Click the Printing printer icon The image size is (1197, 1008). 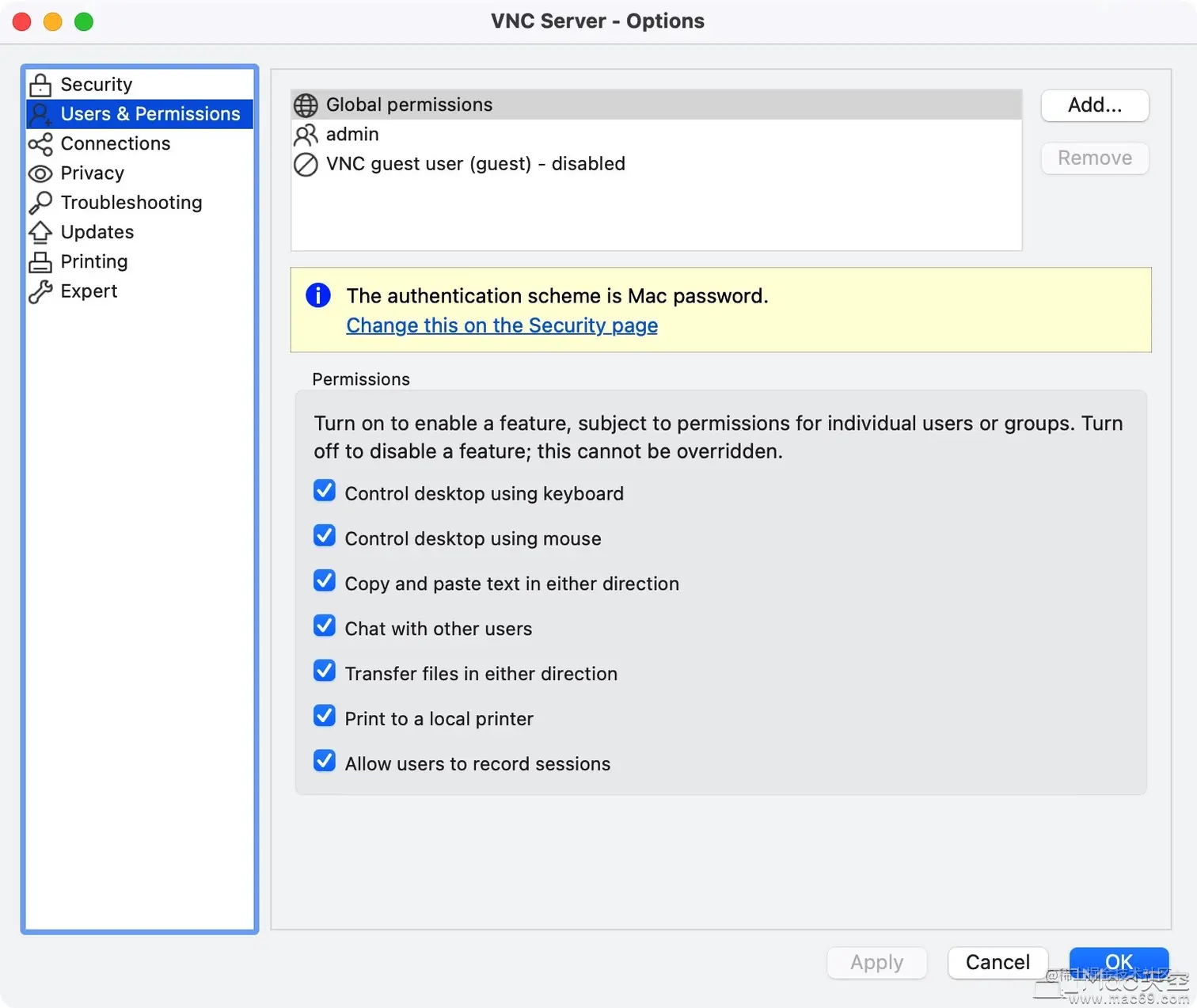40,262
